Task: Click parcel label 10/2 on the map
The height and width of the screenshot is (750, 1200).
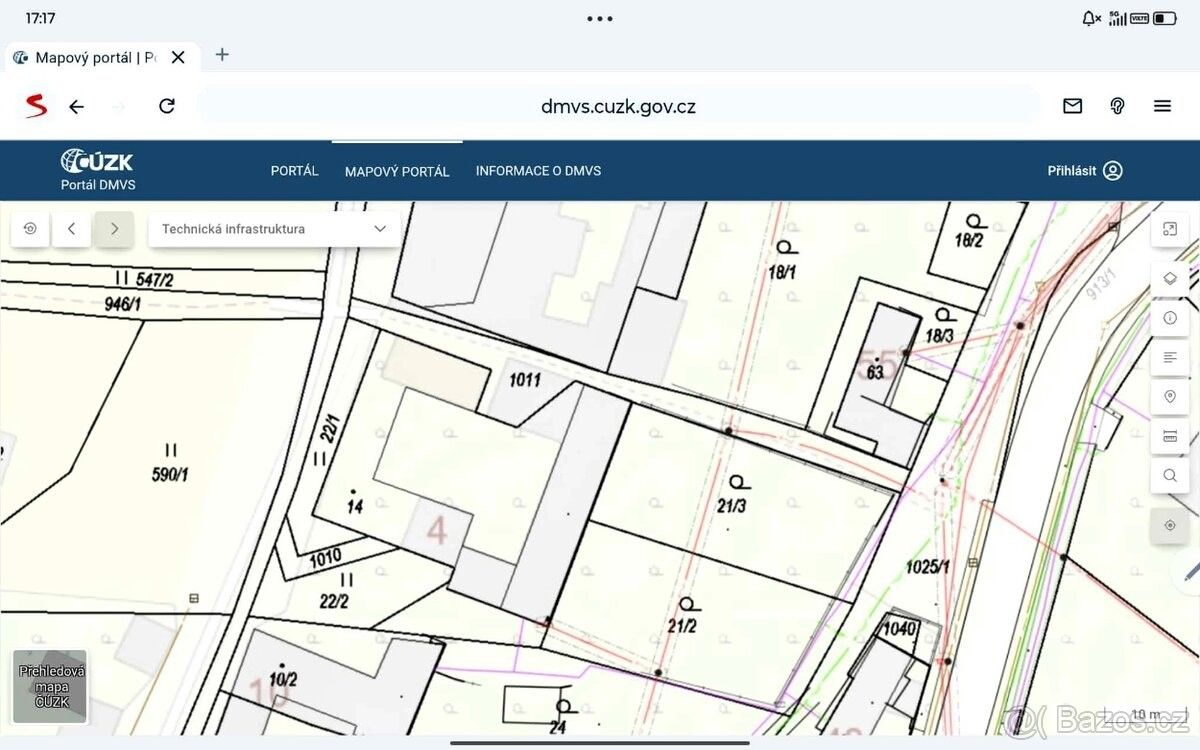Action: (x=283, y=681)
